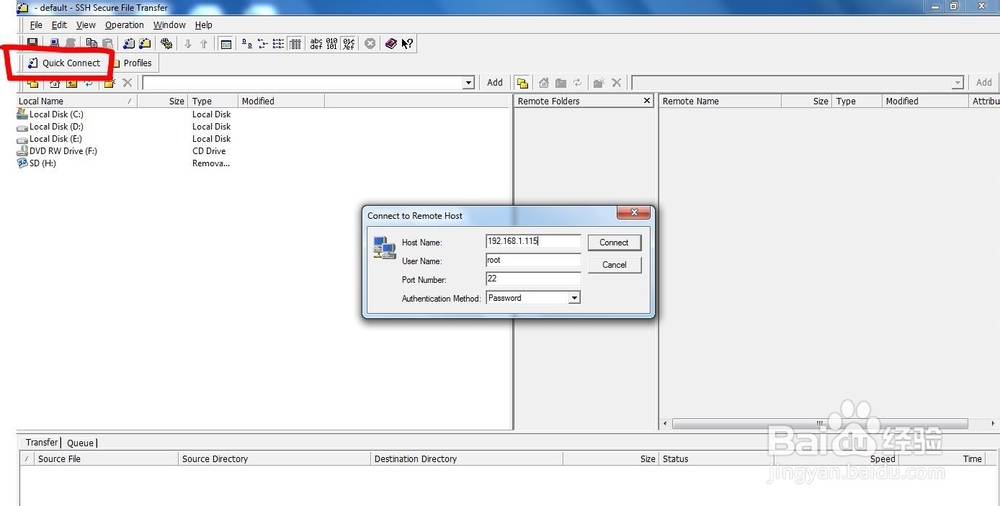Click the What's This help cursor icon
This screenshot has width=1000, height=506.
[408, 43]
